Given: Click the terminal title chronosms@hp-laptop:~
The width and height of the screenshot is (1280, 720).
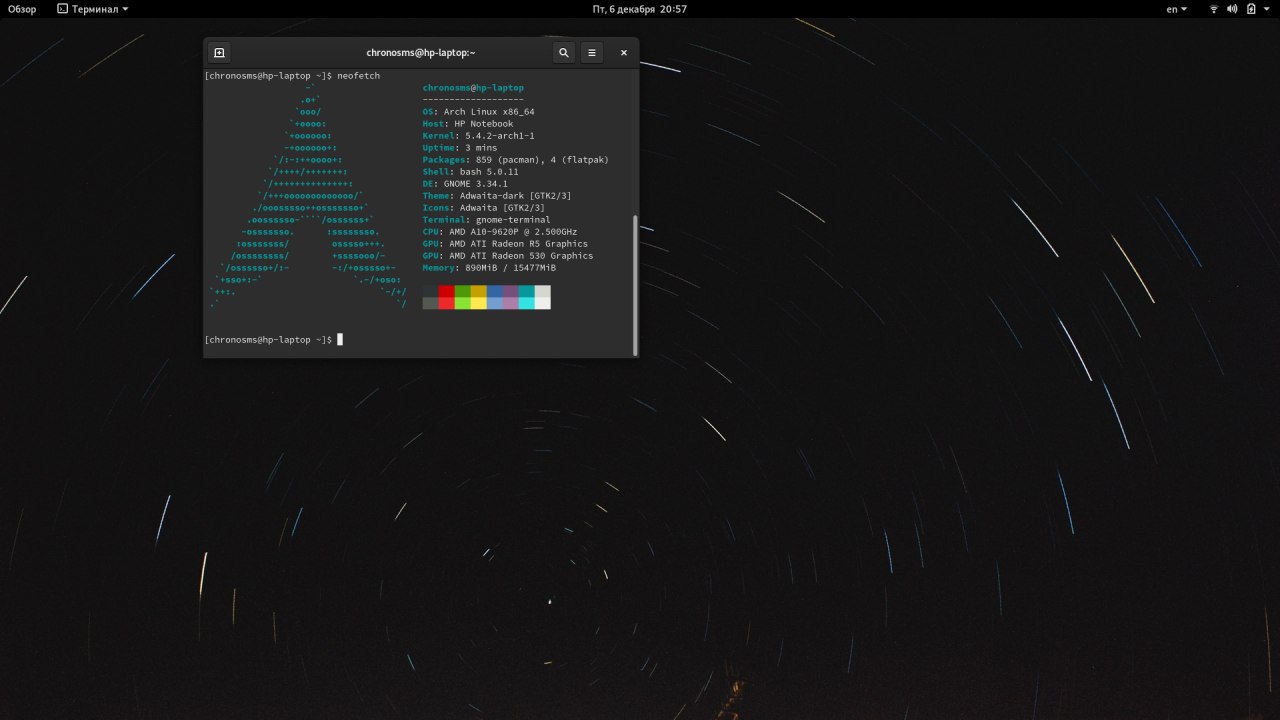Looking at the screenshot, I should pyautogui.click(x=421, y=53).
